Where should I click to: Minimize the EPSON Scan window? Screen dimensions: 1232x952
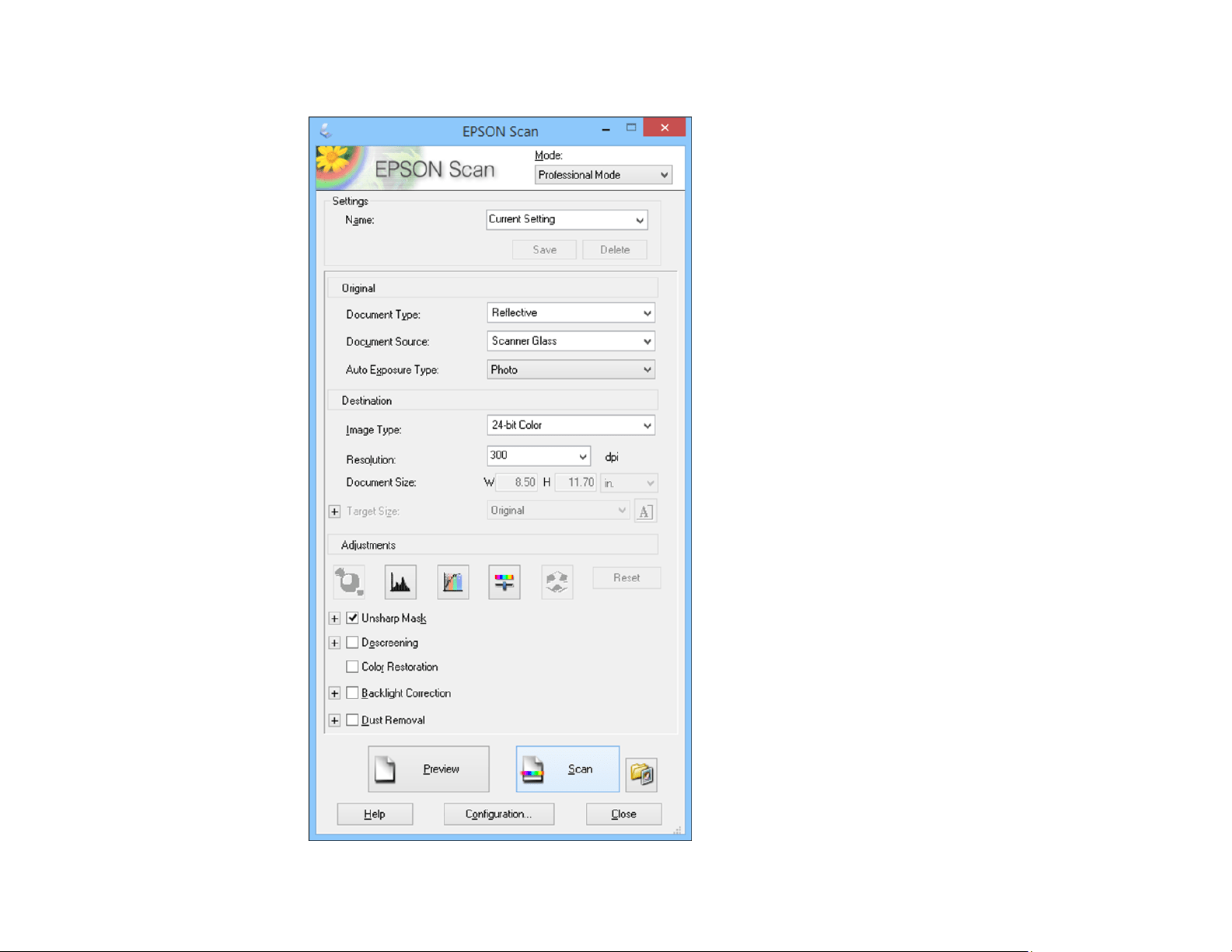(x=606, y=129)
